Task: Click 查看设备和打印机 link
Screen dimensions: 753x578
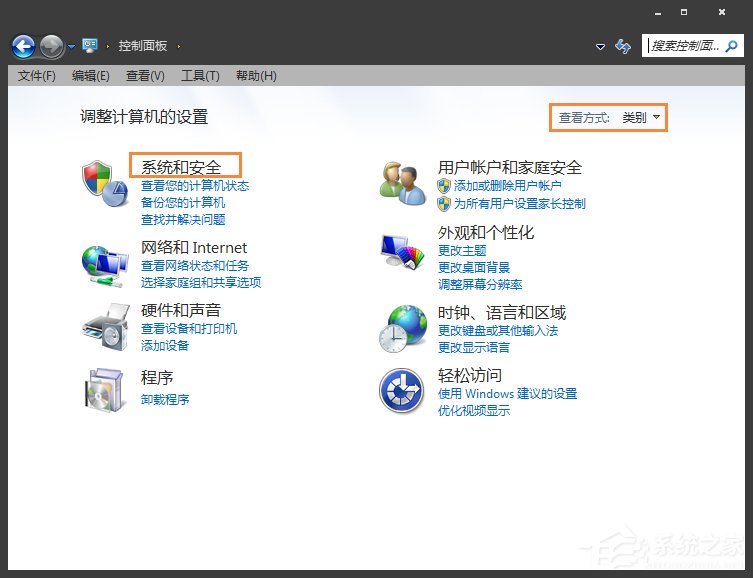Action: (x=189, y=329)
